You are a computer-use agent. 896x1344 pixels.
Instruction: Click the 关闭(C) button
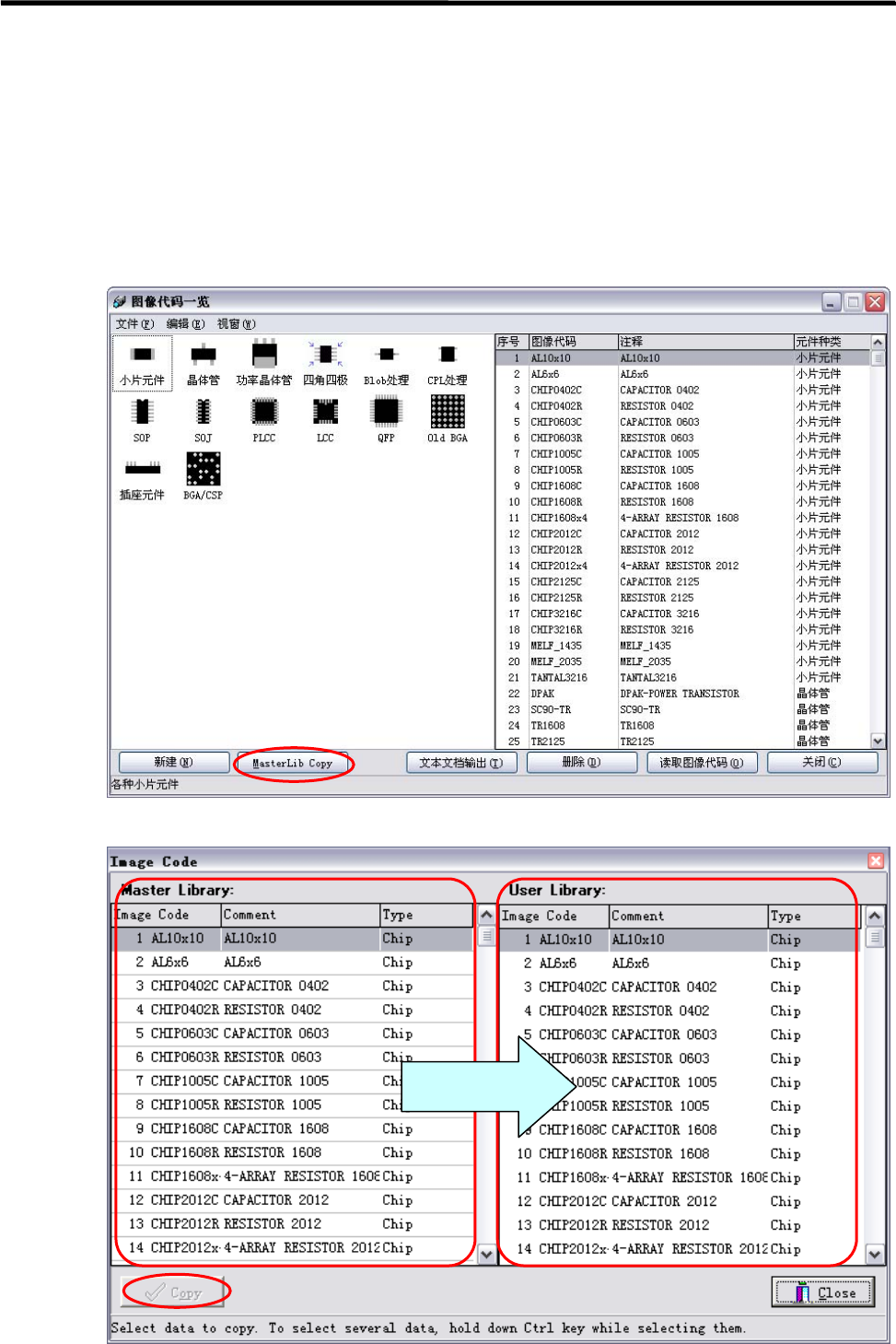(821, 763)
